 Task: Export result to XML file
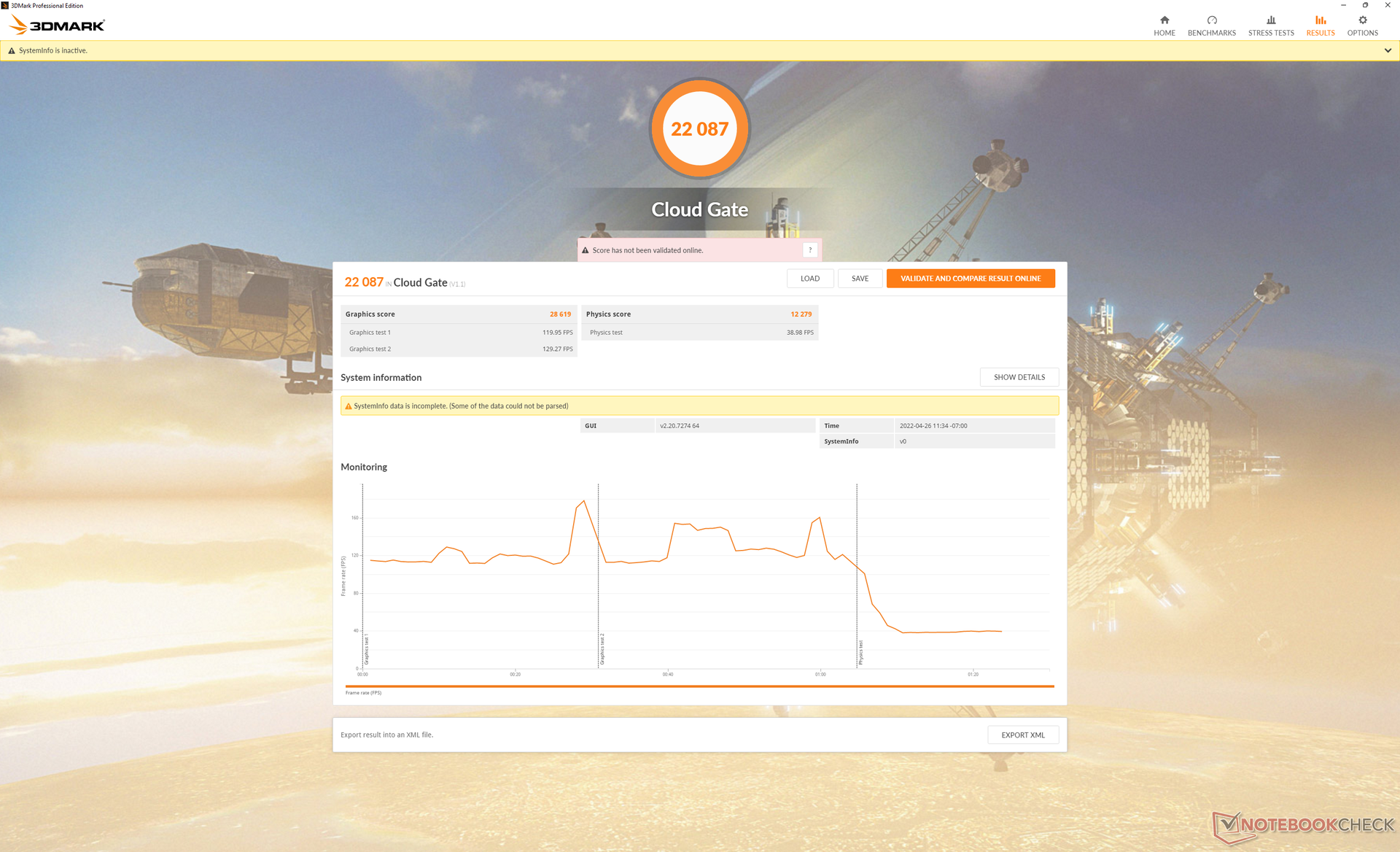click(x=1022, y=735)
